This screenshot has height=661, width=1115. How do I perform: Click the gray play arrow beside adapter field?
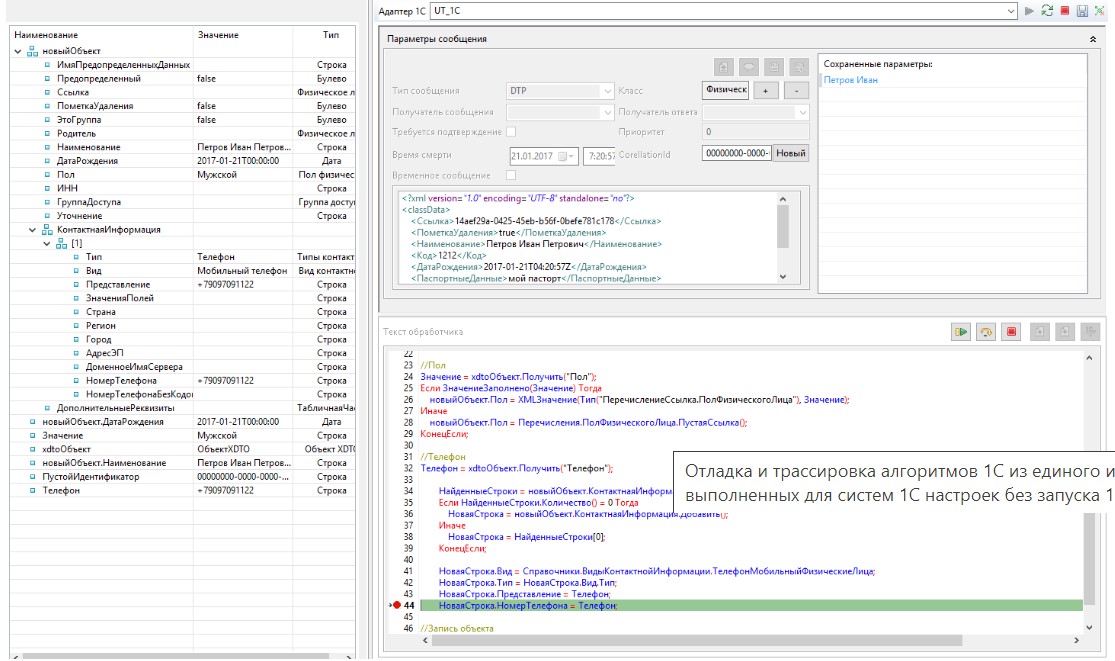[1029, 10]
